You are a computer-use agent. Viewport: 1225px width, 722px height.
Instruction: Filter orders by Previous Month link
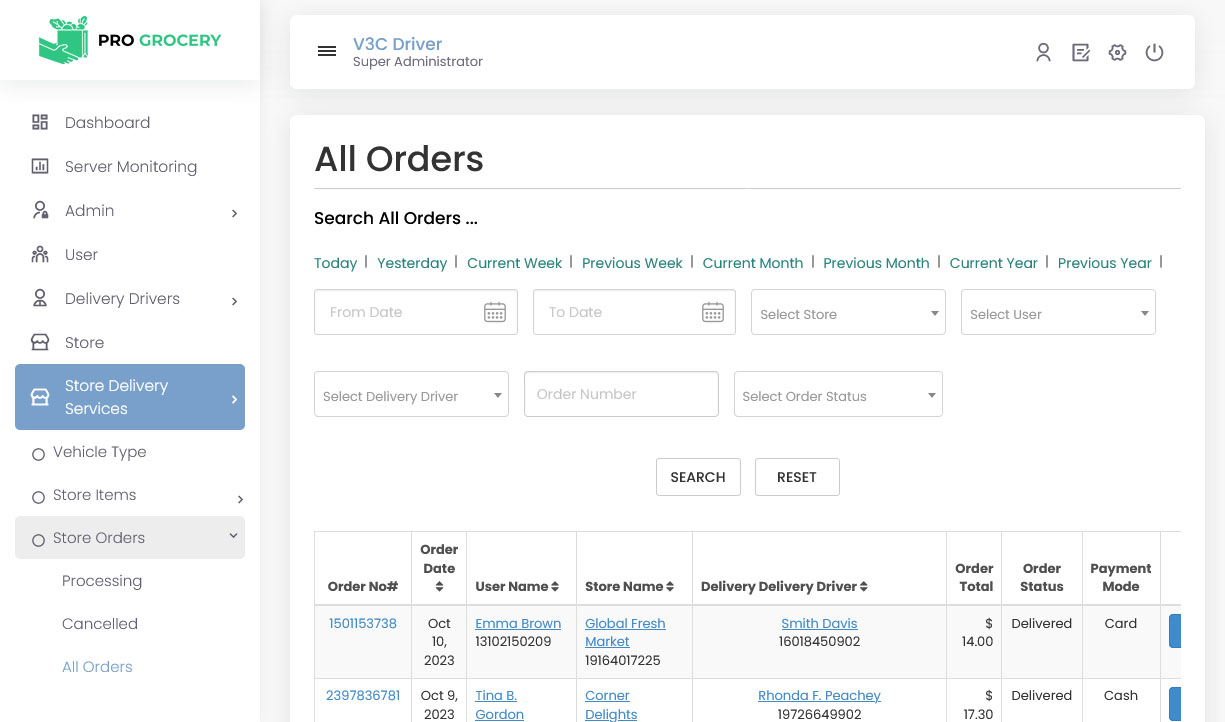876,263
